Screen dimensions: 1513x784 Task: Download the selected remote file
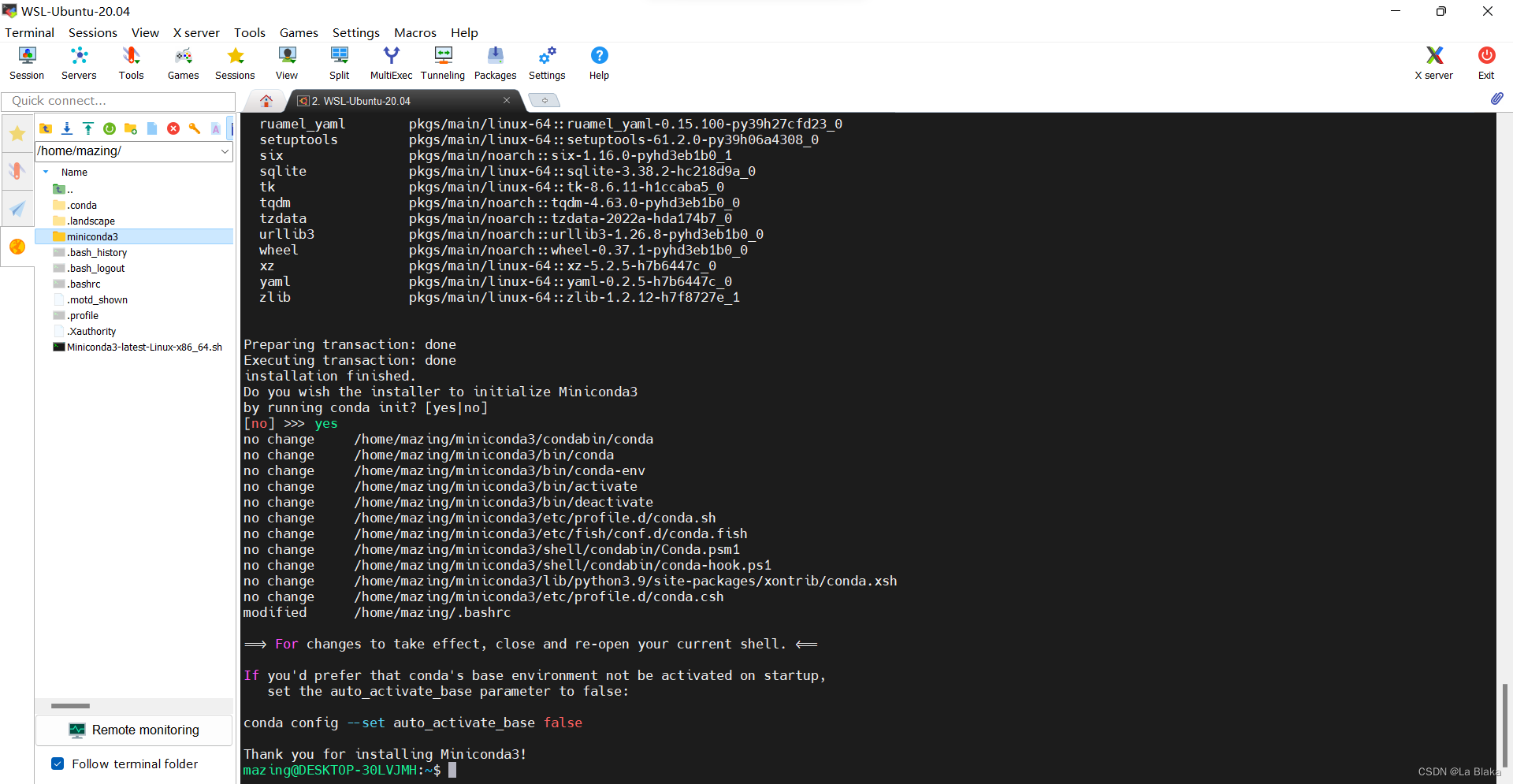pyautogui.click(x=66, y=128)
